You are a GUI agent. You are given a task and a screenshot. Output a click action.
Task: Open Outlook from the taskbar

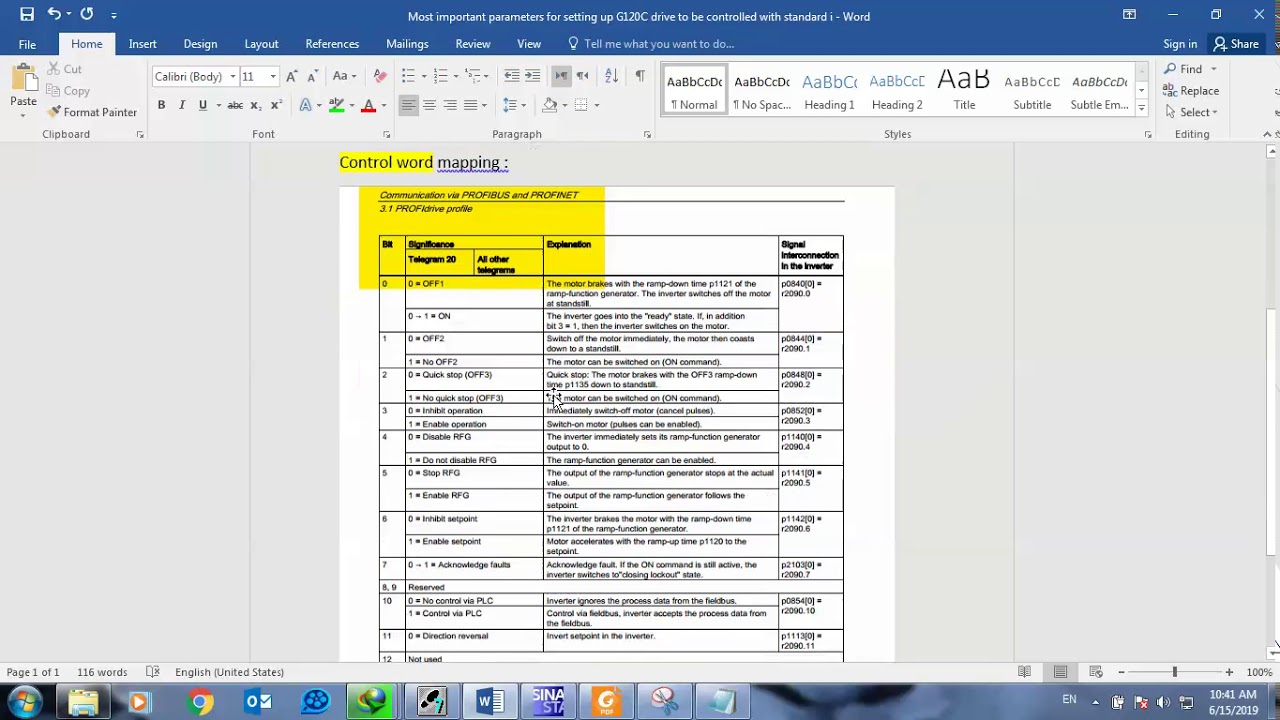pos(258,702)
